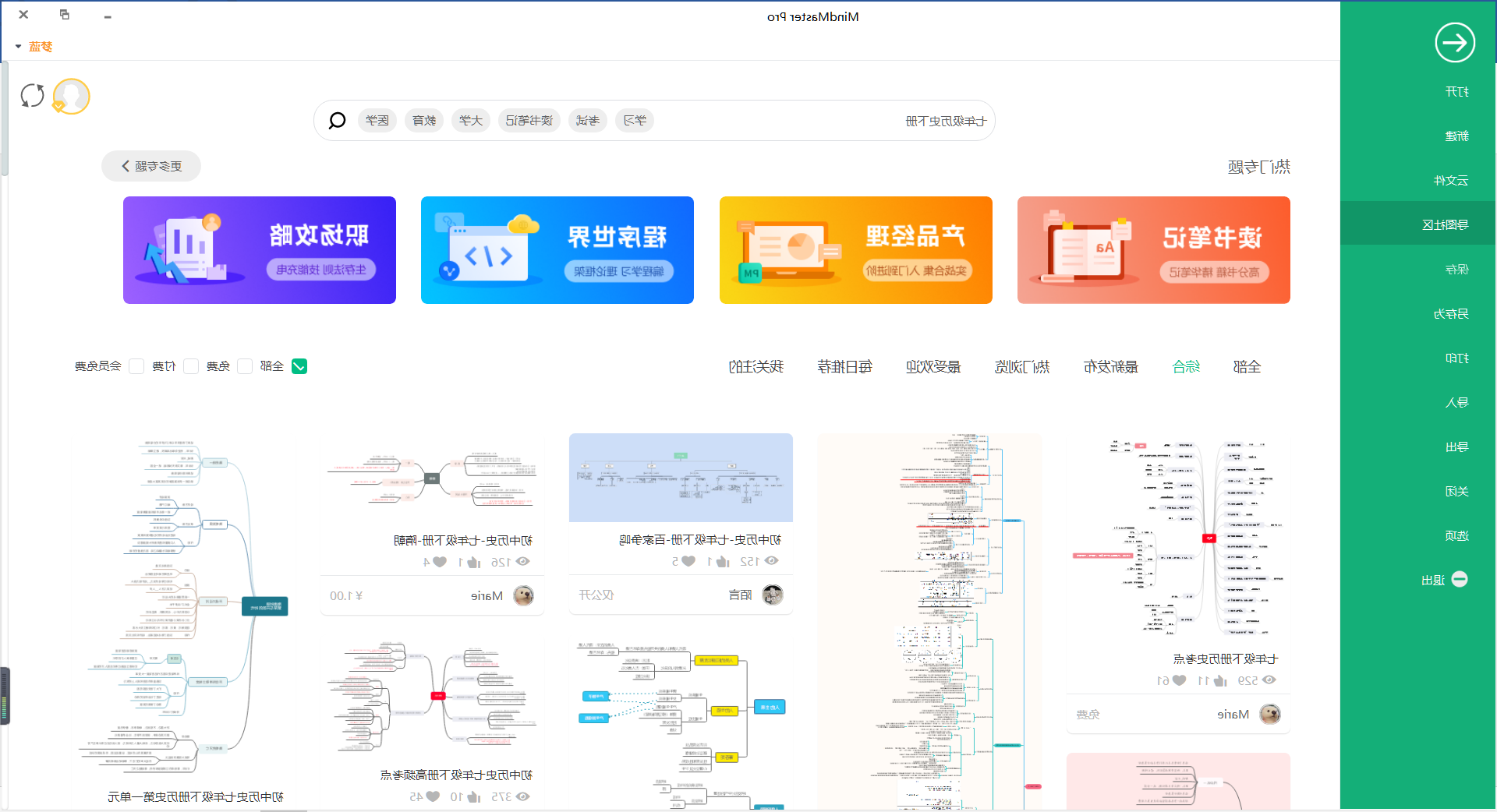
Task: Click the restore window icon in title bar
Action: (65, 15)
